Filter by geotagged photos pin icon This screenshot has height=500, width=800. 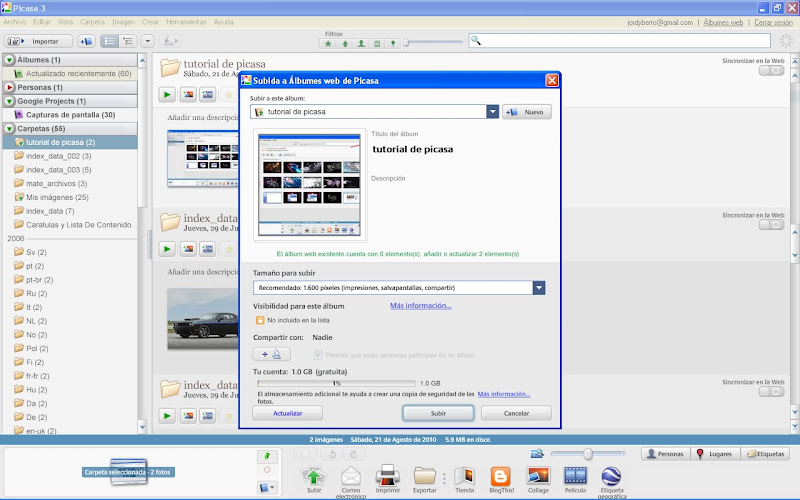tap(393, 44)
